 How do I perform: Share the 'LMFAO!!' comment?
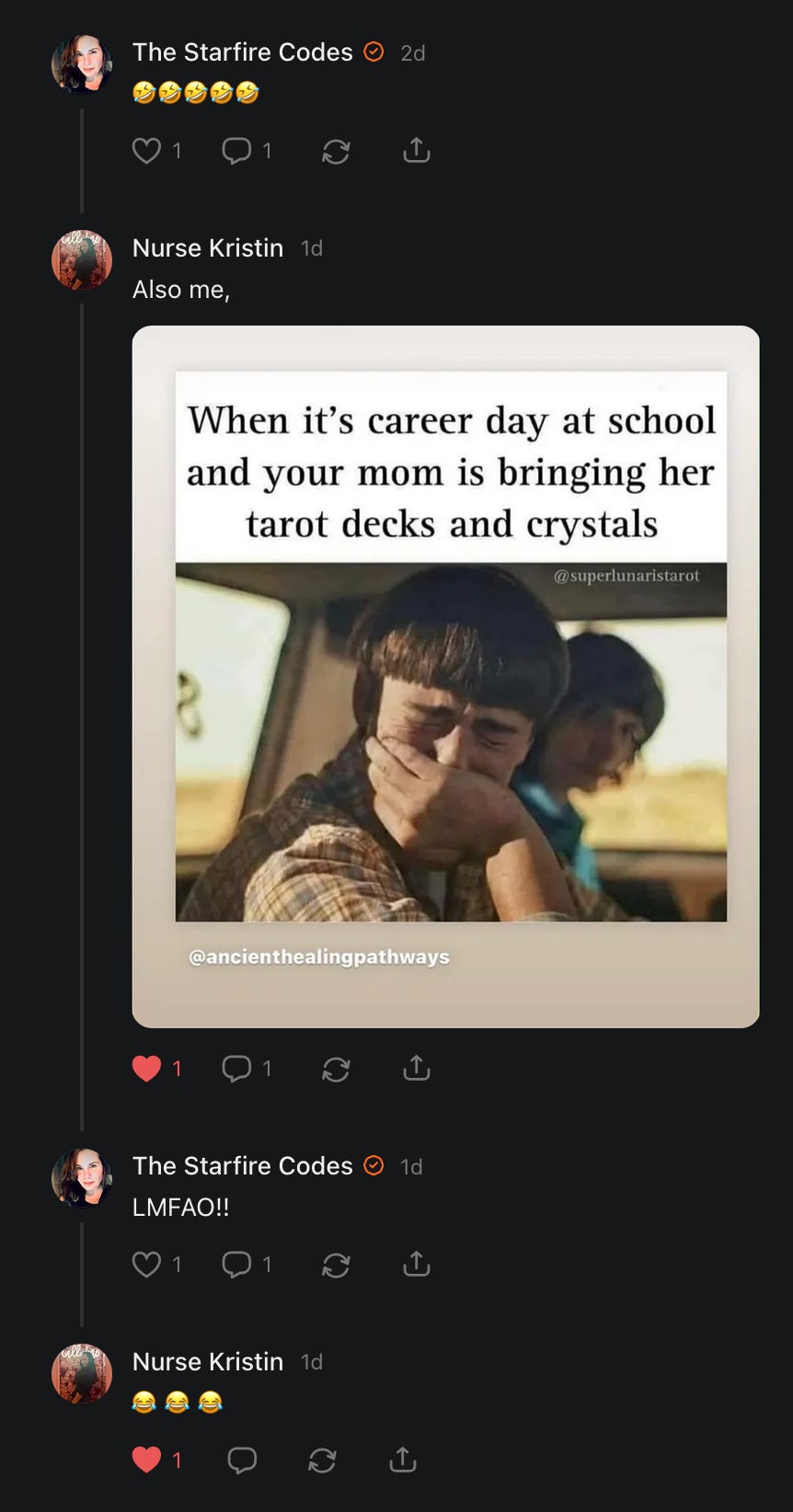click(417, 1264)
